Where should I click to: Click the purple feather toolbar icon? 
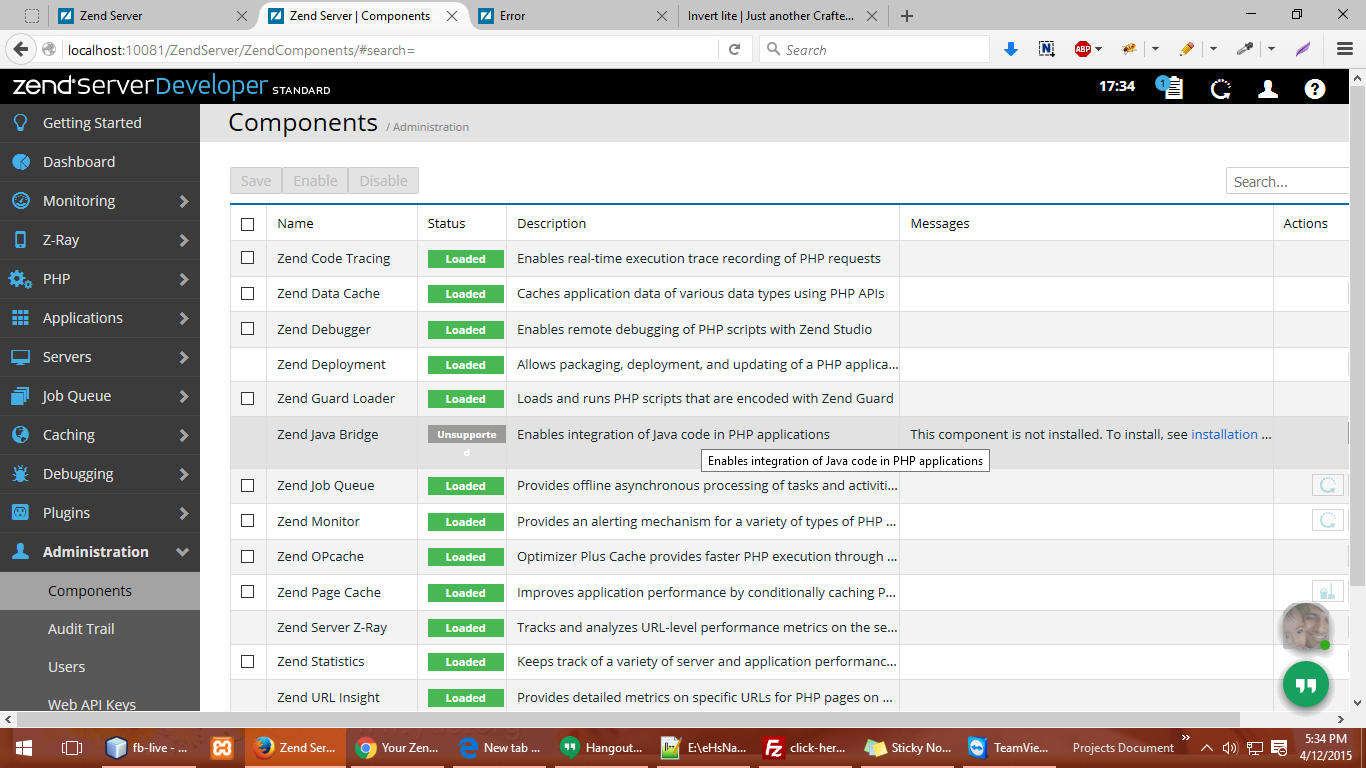1303,49
